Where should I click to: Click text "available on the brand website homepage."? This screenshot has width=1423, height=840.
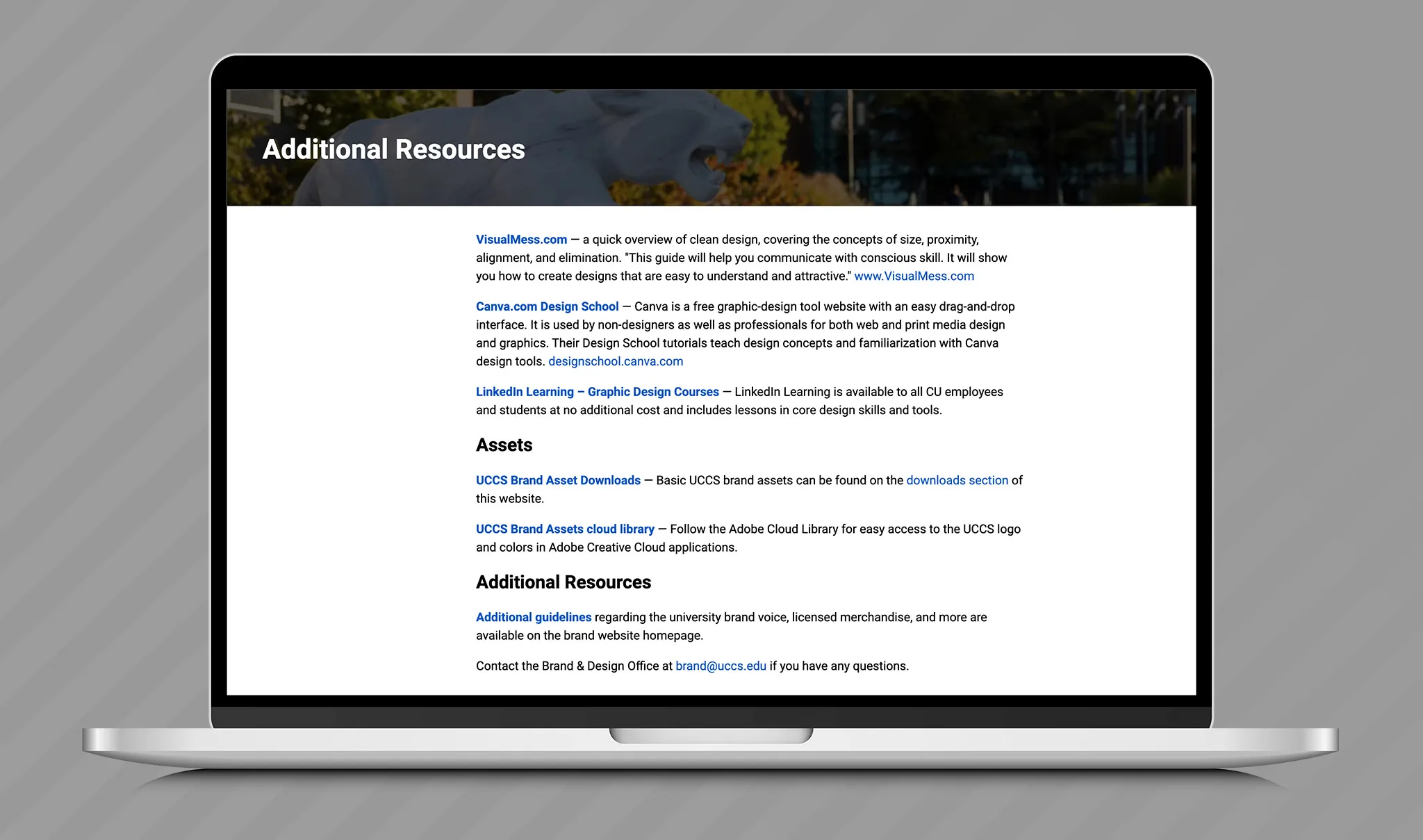(x=589, y=635)
